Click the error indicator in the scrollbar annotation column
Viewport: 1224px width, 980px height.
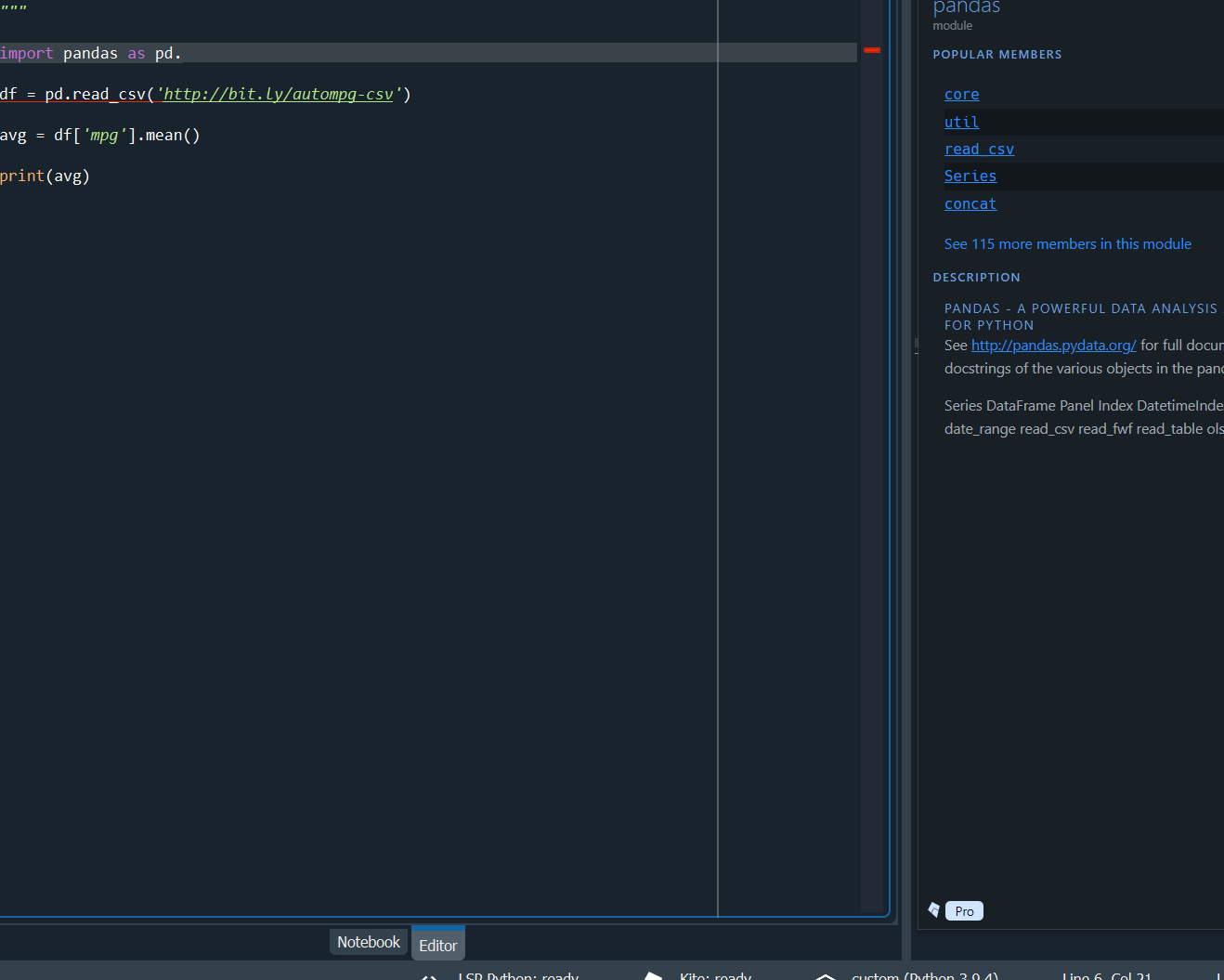[871, 51]
